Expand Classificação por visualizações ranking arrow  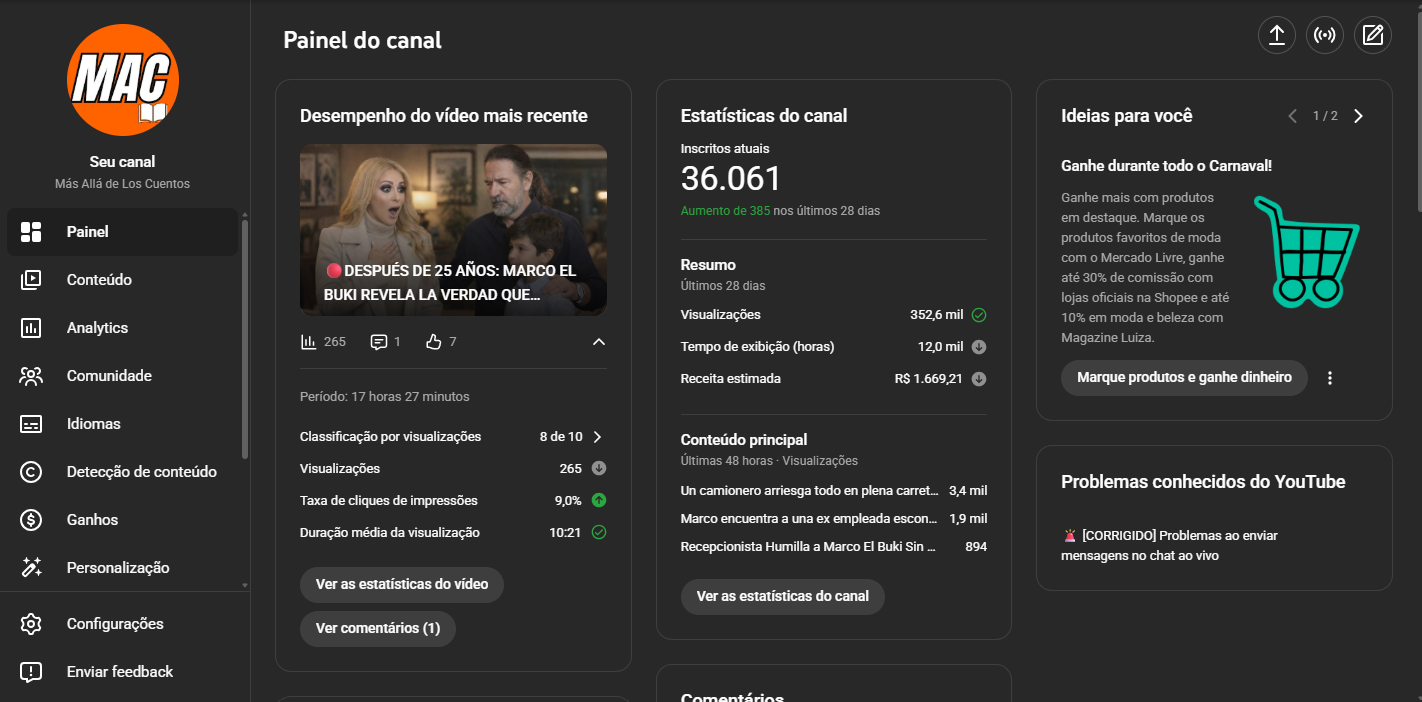[x=598, y=437]
